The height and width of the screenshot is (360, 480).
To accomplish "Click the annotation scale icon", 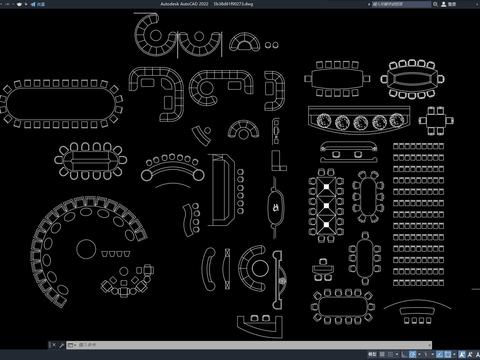I will pyautogui.click(x=478, y=354).
